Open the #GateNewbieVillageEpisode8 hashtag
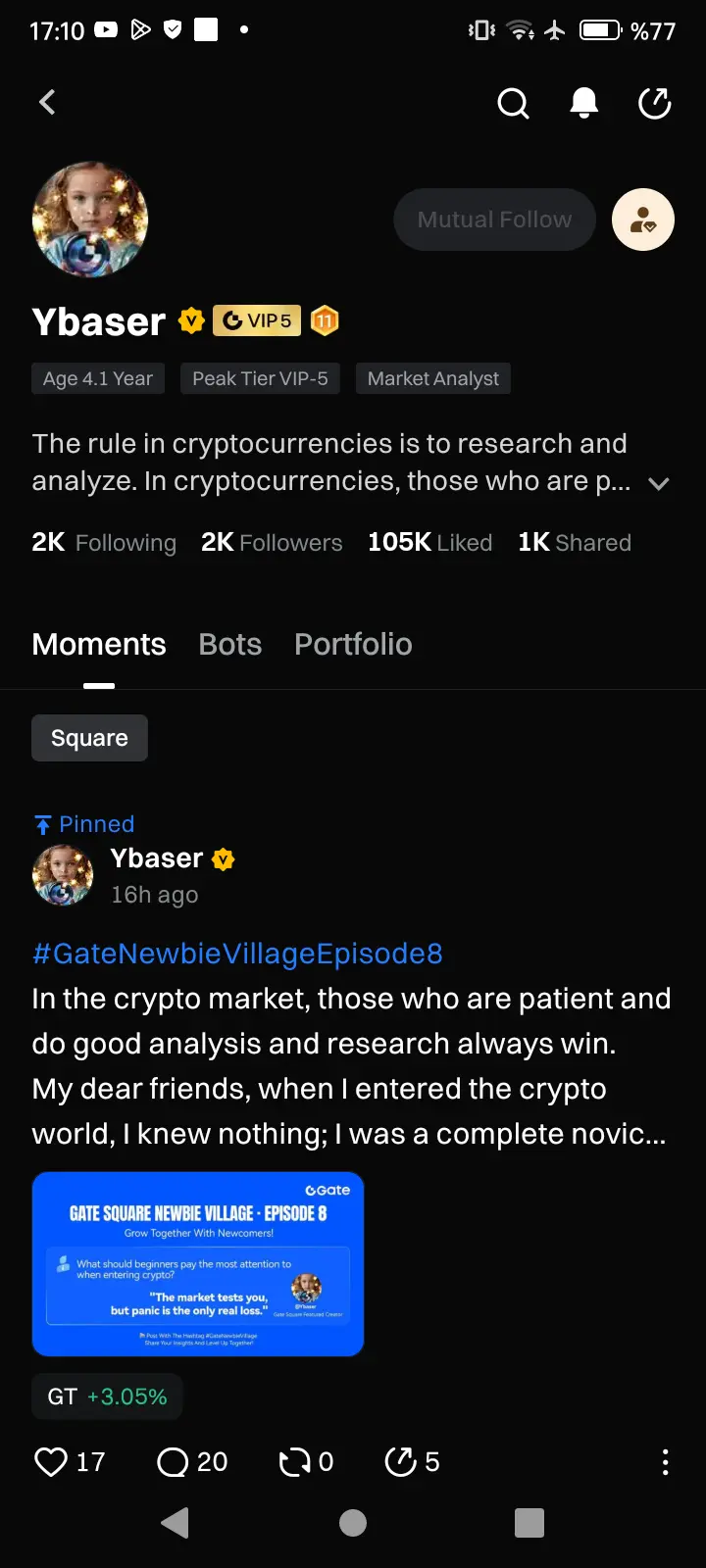 tap(237, 954)
